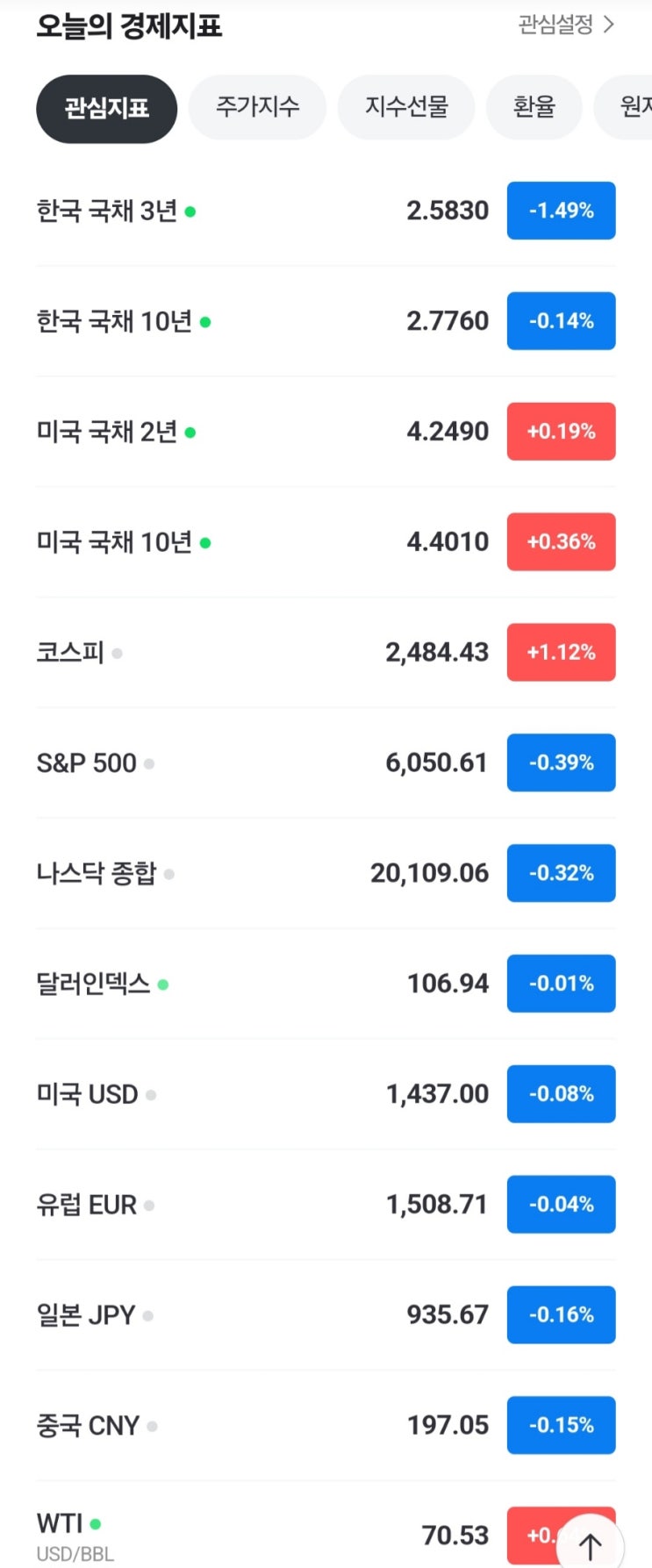This screenshot has width=652, height=1568.
Task: Click the +0.36% badge for 미국 국채 10년
Action: point(561,542)
